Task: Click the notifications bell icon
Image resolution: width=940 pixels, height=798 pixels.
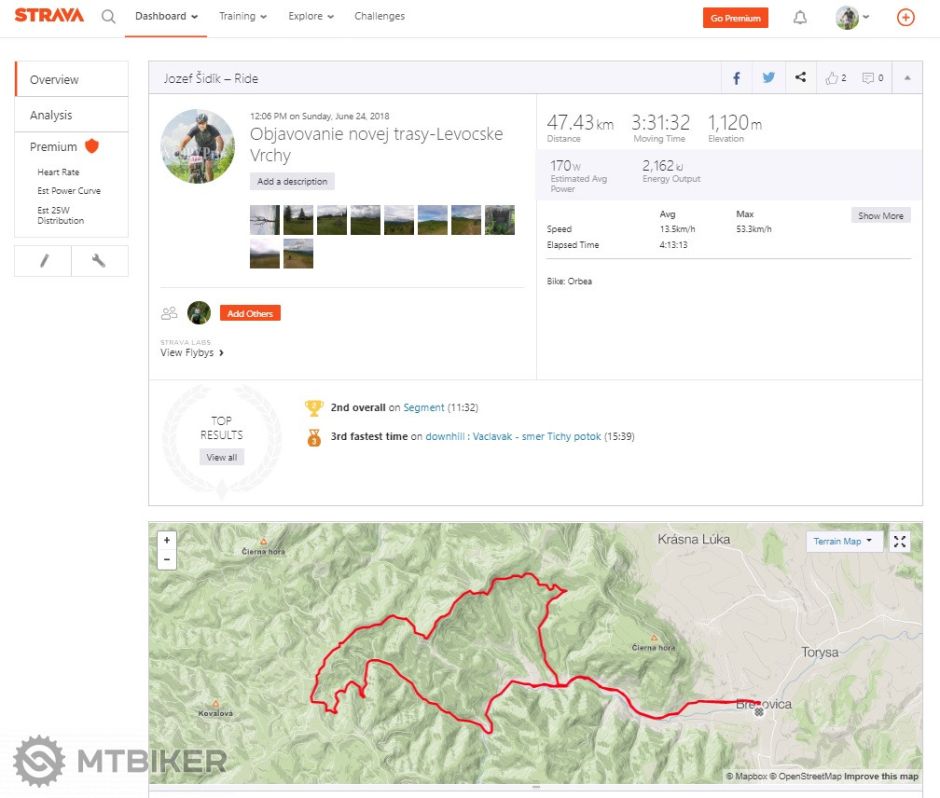Action: click(x=798, y=16)
